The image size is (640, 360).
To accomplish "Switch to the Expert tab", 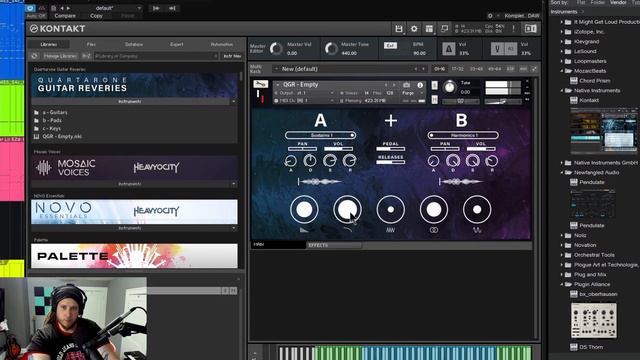I will tap(176, 44).
